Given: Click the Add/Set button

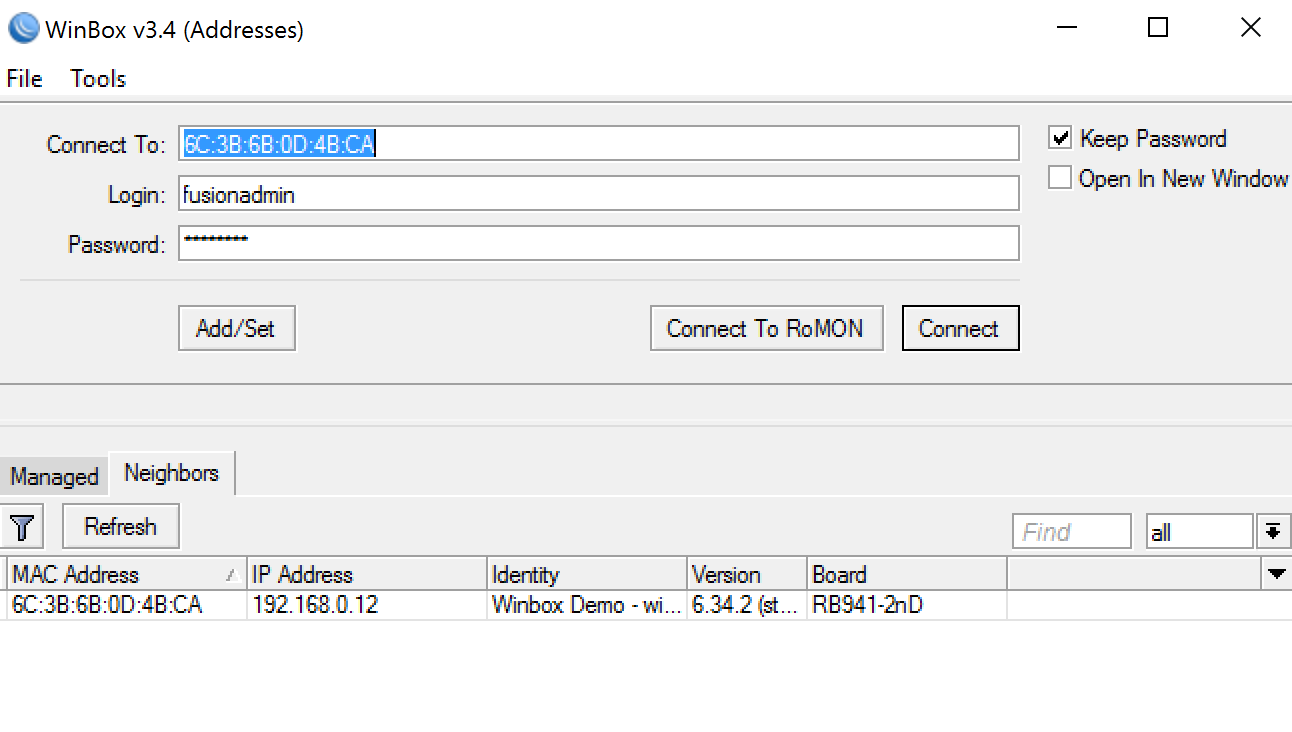Looking at the screenshot, I should (x=237, y=329).
